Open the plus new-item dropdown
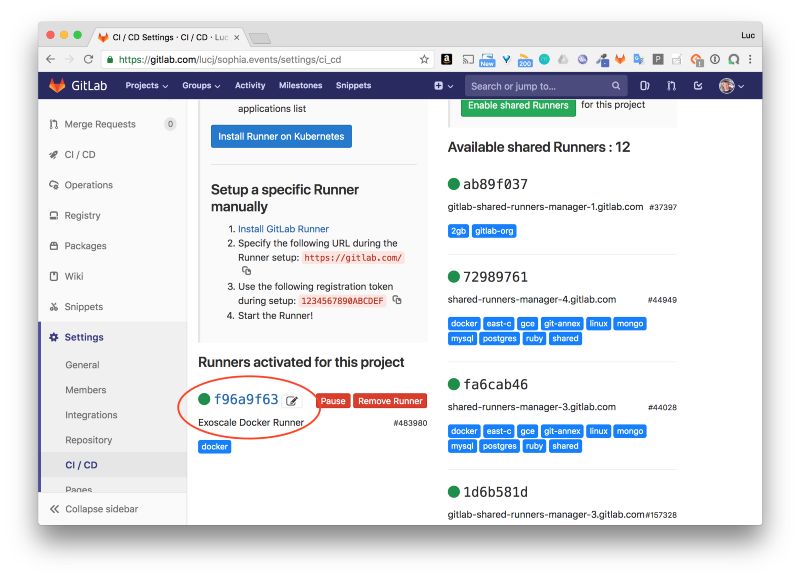Viewport: 800px width, 579px height. (443, 86)
